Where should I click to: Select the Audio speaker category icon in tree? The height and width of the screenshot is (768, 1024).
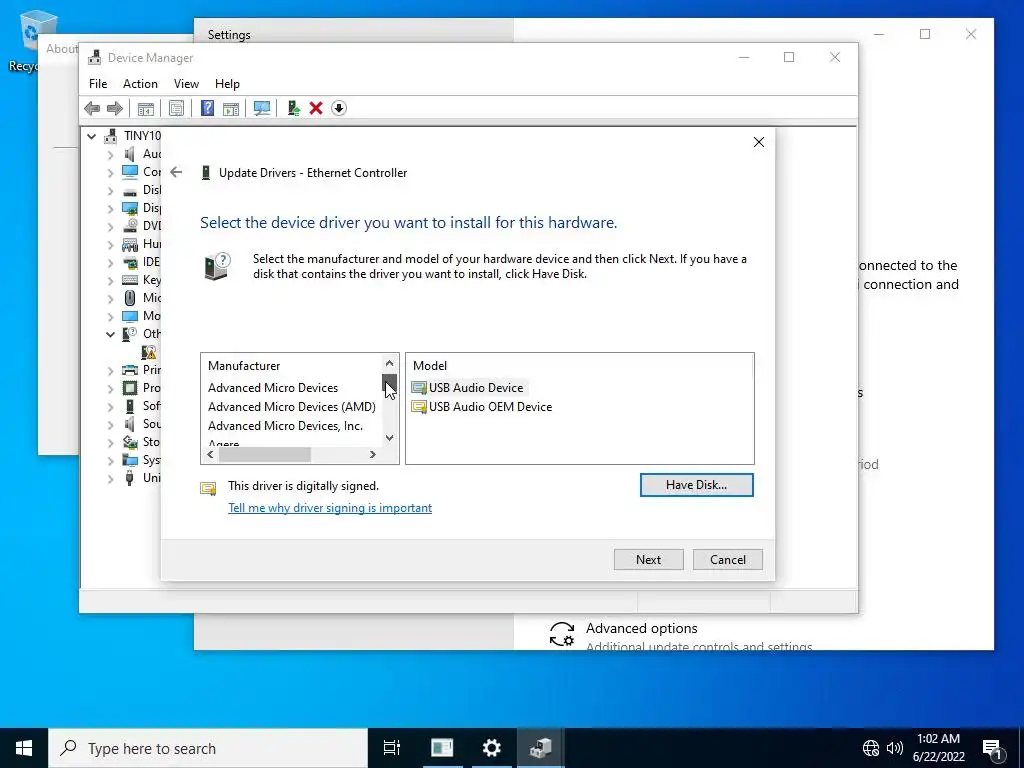[x=130, y=154]
